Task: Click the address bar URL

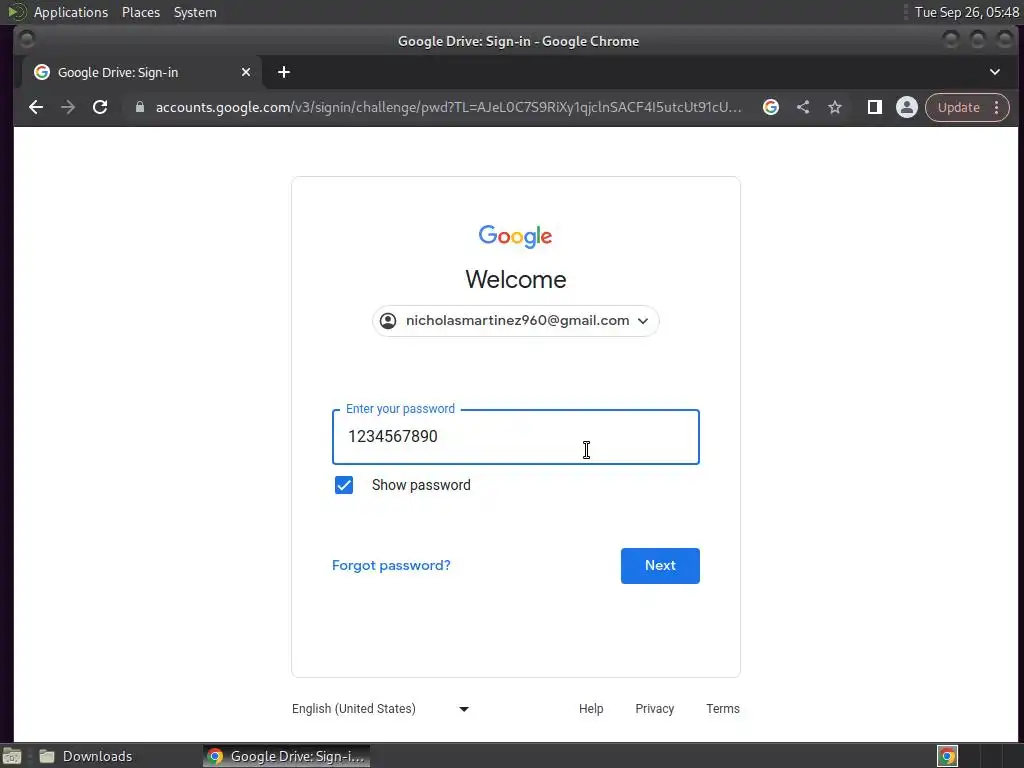Action: (x=449, y=107)
